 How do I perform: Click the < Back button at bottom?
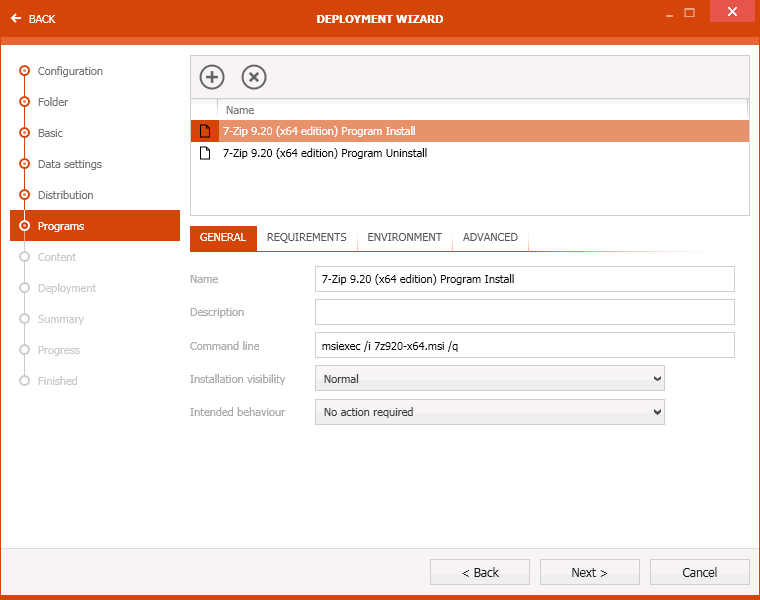(480, 572)
